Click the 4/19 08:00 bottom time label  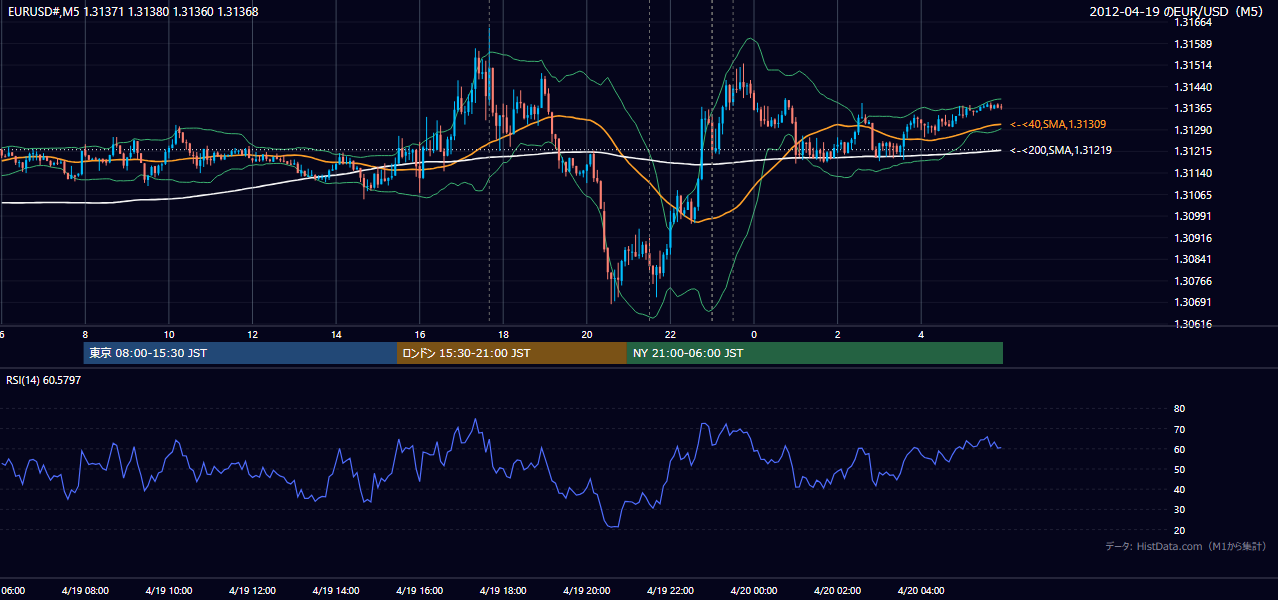(85, 590)
